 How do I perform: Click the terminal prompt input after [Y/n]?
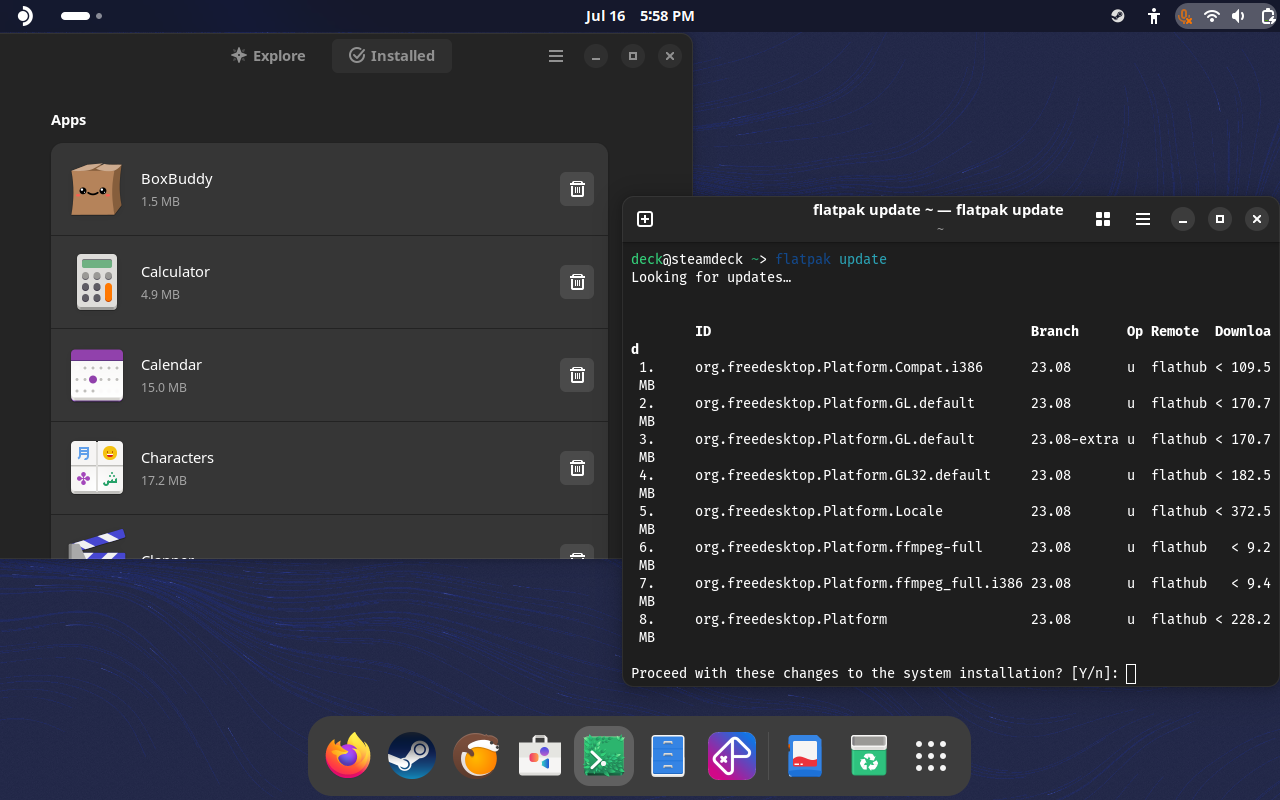tap(1131, 673)
